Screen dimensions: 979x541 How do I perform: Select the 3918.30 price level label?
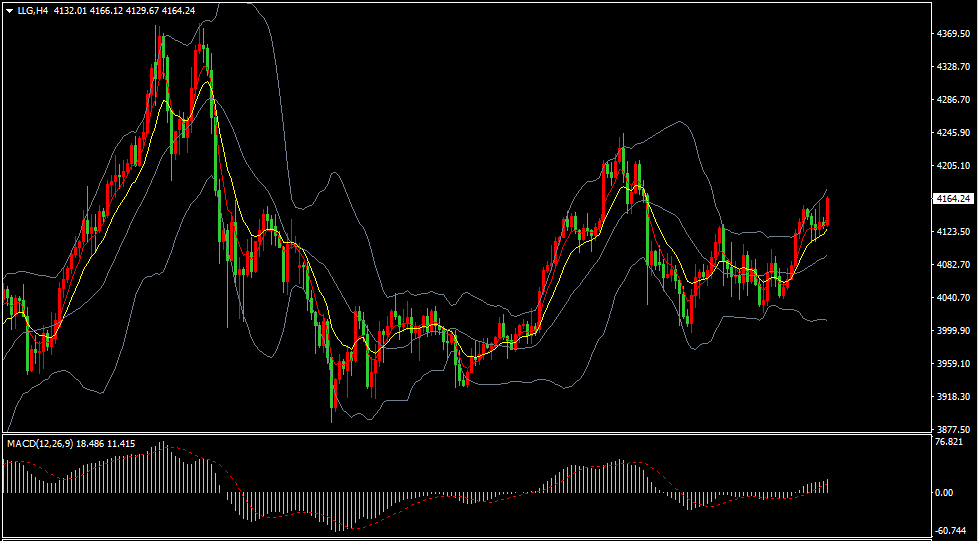[953, 397]
